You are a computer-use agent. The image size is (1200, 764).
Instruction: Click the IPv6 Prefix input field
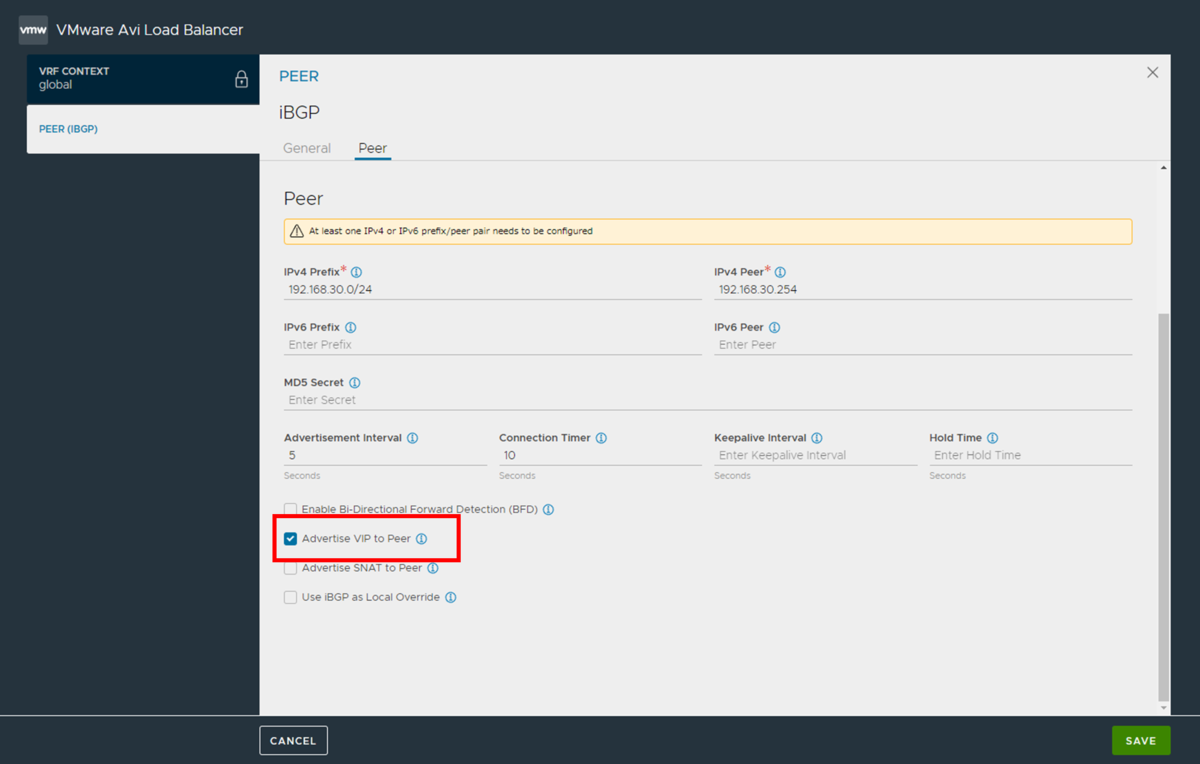(x=493, y=345)
